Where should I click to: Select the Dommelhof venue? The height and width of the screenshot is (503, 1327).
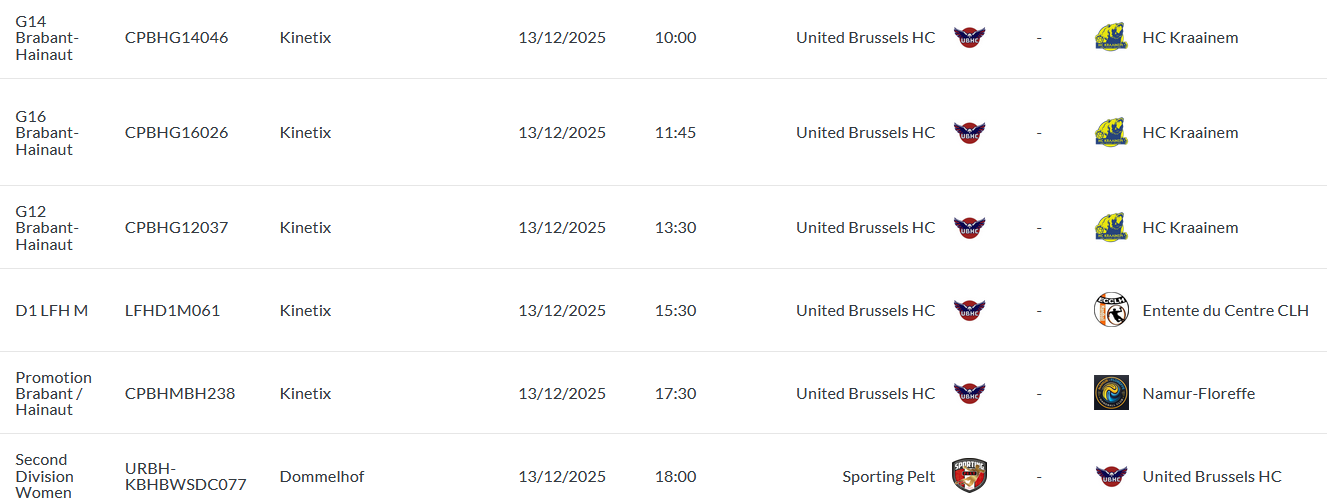click(322, 477)
